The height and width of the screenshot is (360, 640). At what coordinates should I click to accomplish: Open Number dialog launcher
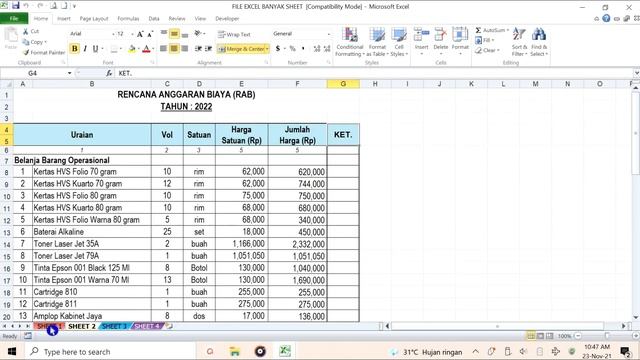click(x=329, y=62)
